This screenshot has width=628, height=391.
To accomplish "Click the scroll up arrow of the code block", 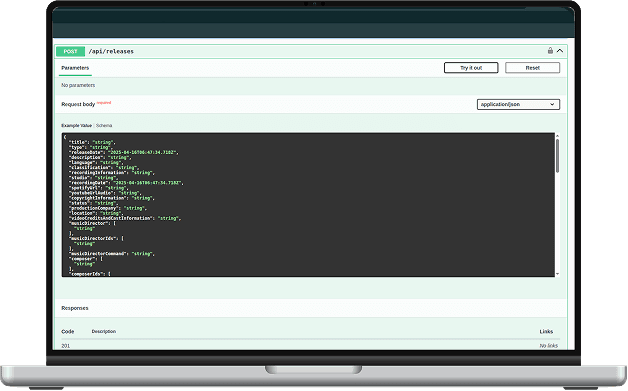I will coord(557,136).
